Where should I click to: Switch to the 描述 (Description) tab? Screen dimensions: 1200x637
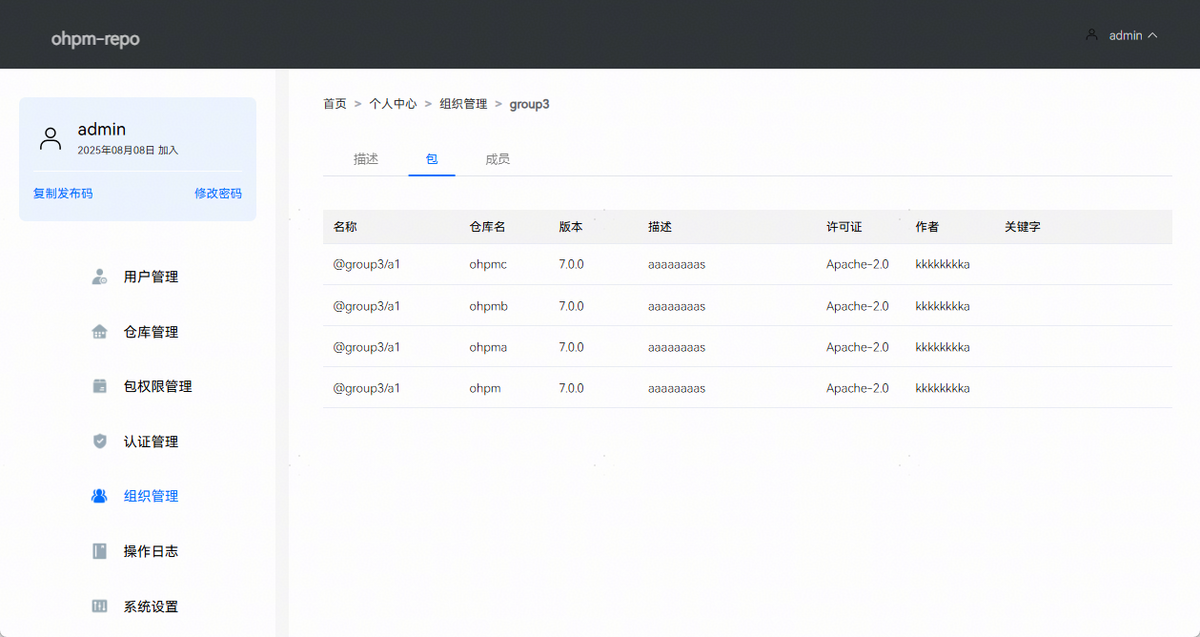(366, 159)
